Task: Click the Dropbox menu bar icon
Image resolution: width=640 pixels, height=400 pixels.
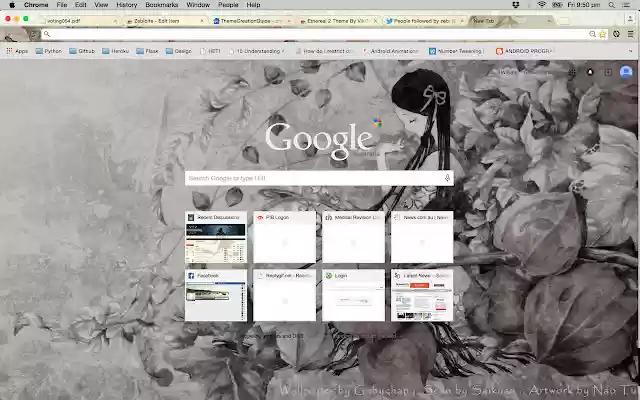Action: coord(516,5)
